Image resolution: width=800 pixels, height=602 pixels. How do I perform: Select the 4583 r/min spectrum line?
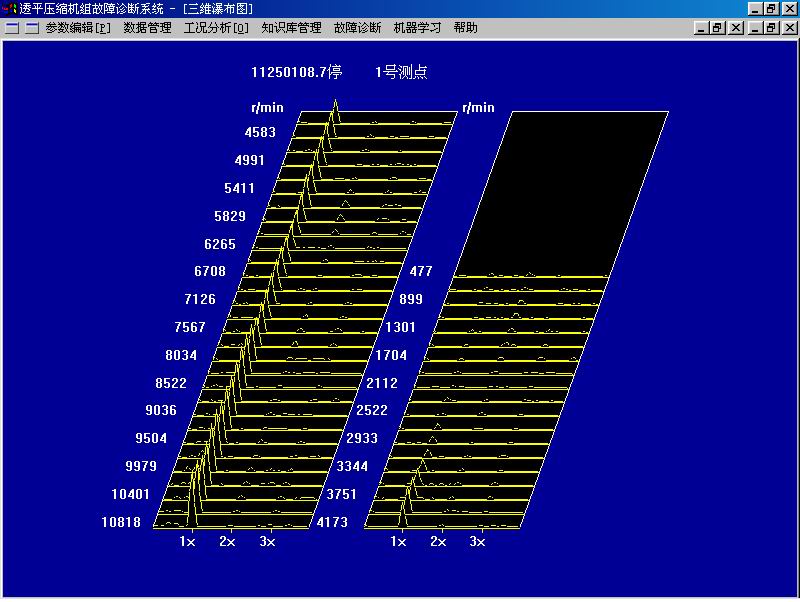point(261,132)
